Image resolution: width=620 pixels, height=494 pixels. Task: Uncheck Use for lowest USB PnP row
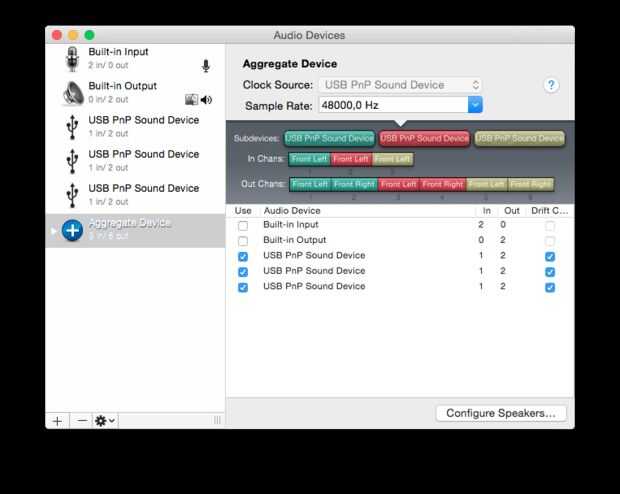point(243,287)
